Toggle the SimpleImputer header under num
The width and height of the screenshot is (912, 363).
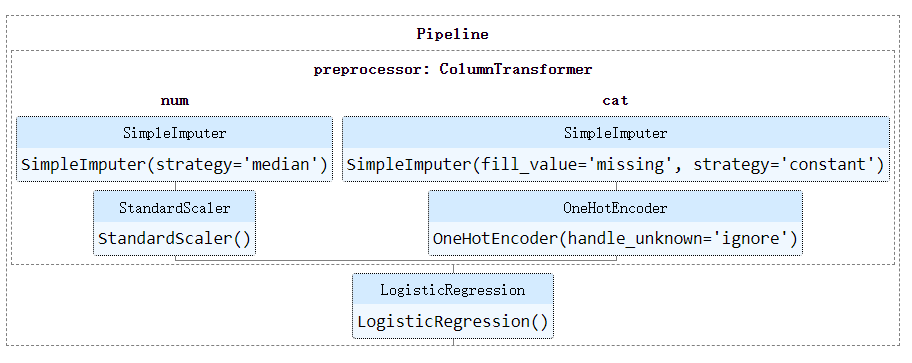click(174, 133)
